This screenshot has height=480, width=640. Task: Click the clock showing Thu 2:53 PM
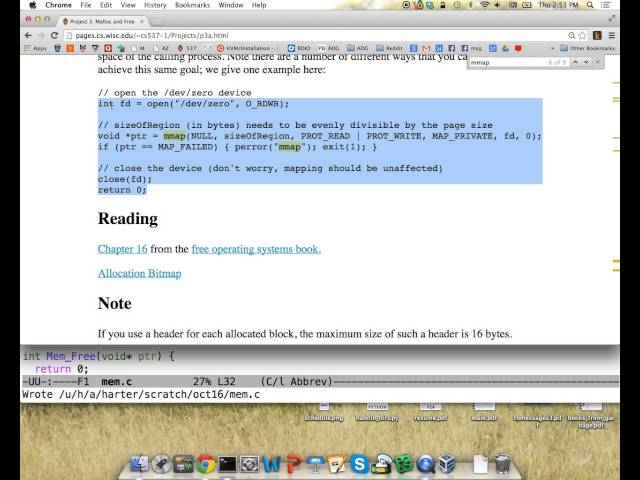pos(558,5)
